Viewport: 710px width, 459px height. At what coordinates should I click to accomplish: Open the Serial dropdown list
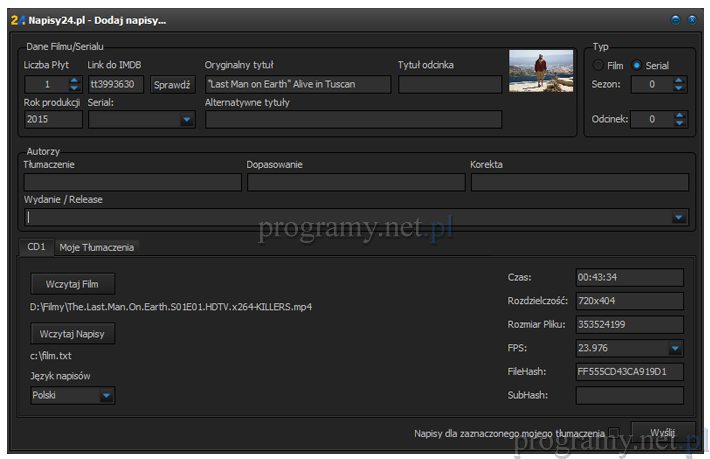pos(186,120)
